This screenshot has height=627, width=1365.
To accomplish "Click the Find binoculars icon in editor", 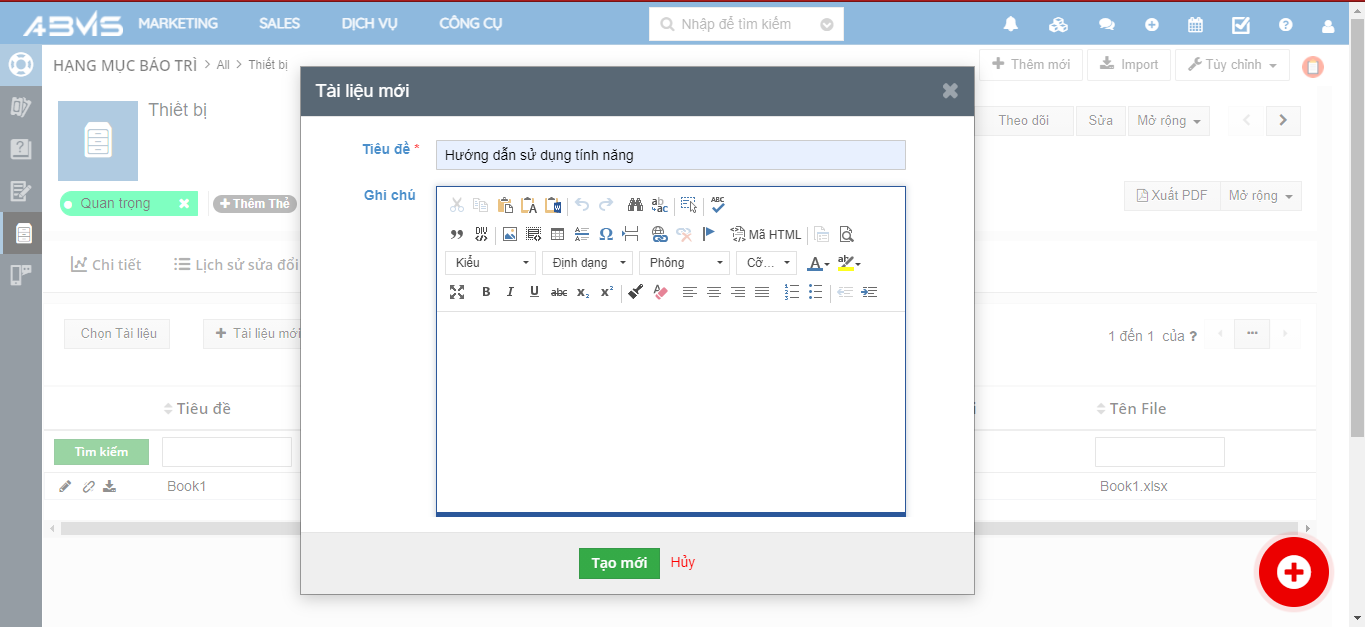I will [x=635, y=205].
